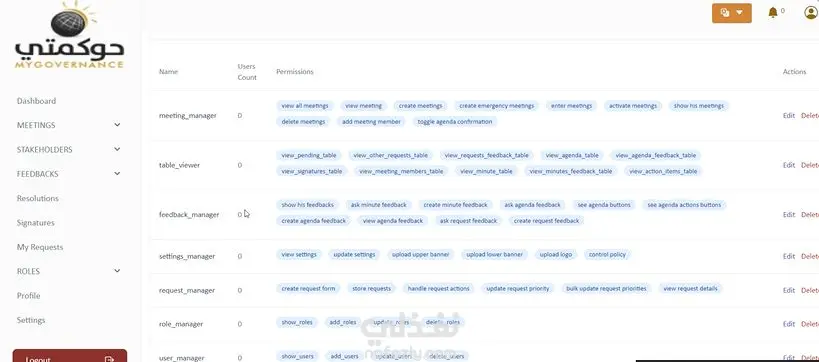The width and height of the screenshot is (819, 362).
Task: Click the 'update settings' permission tag
Action: pos(354,255)
